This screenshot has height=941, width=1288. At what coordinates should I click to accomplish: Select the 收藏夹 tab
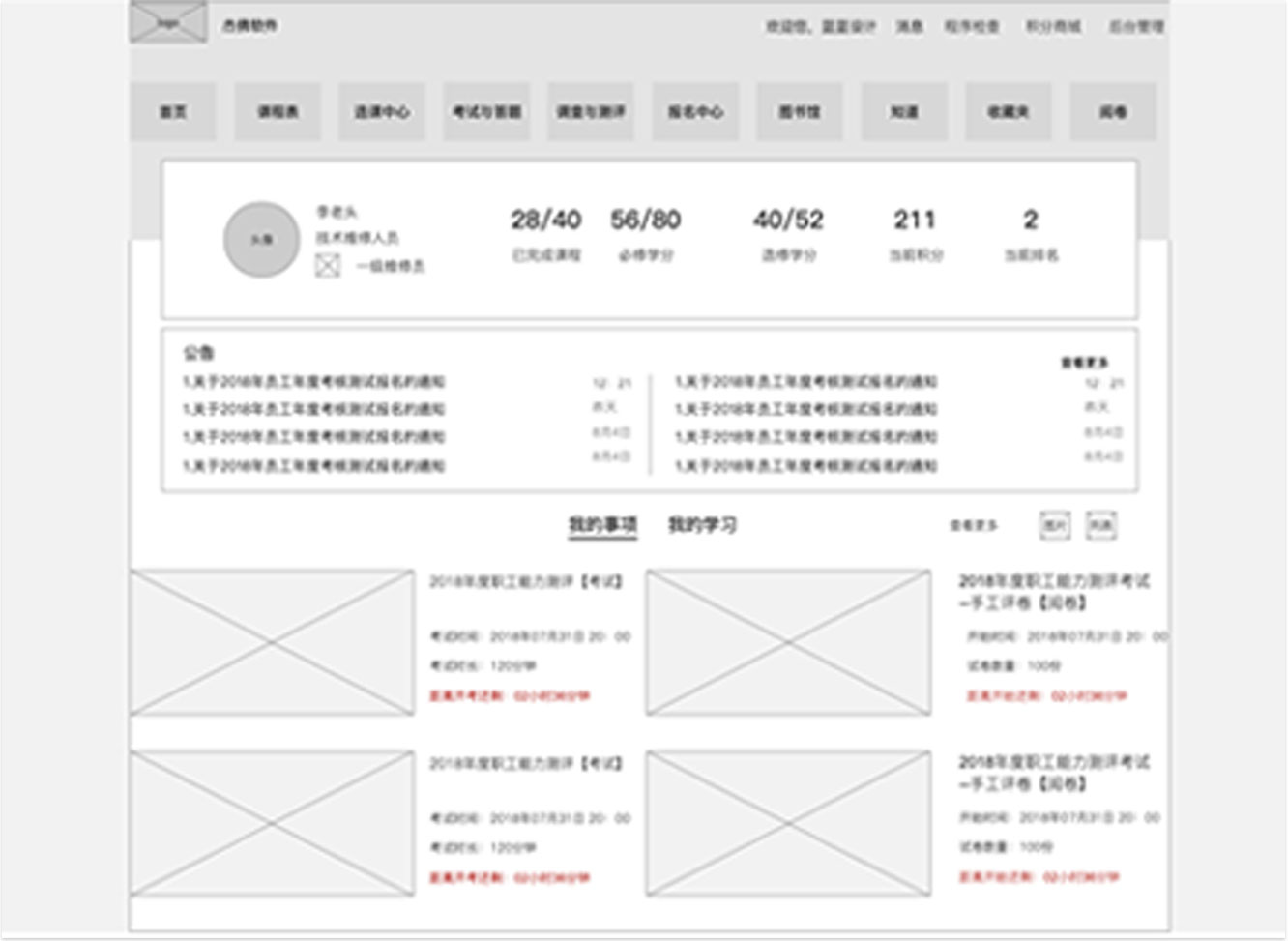coord(1009,111)
